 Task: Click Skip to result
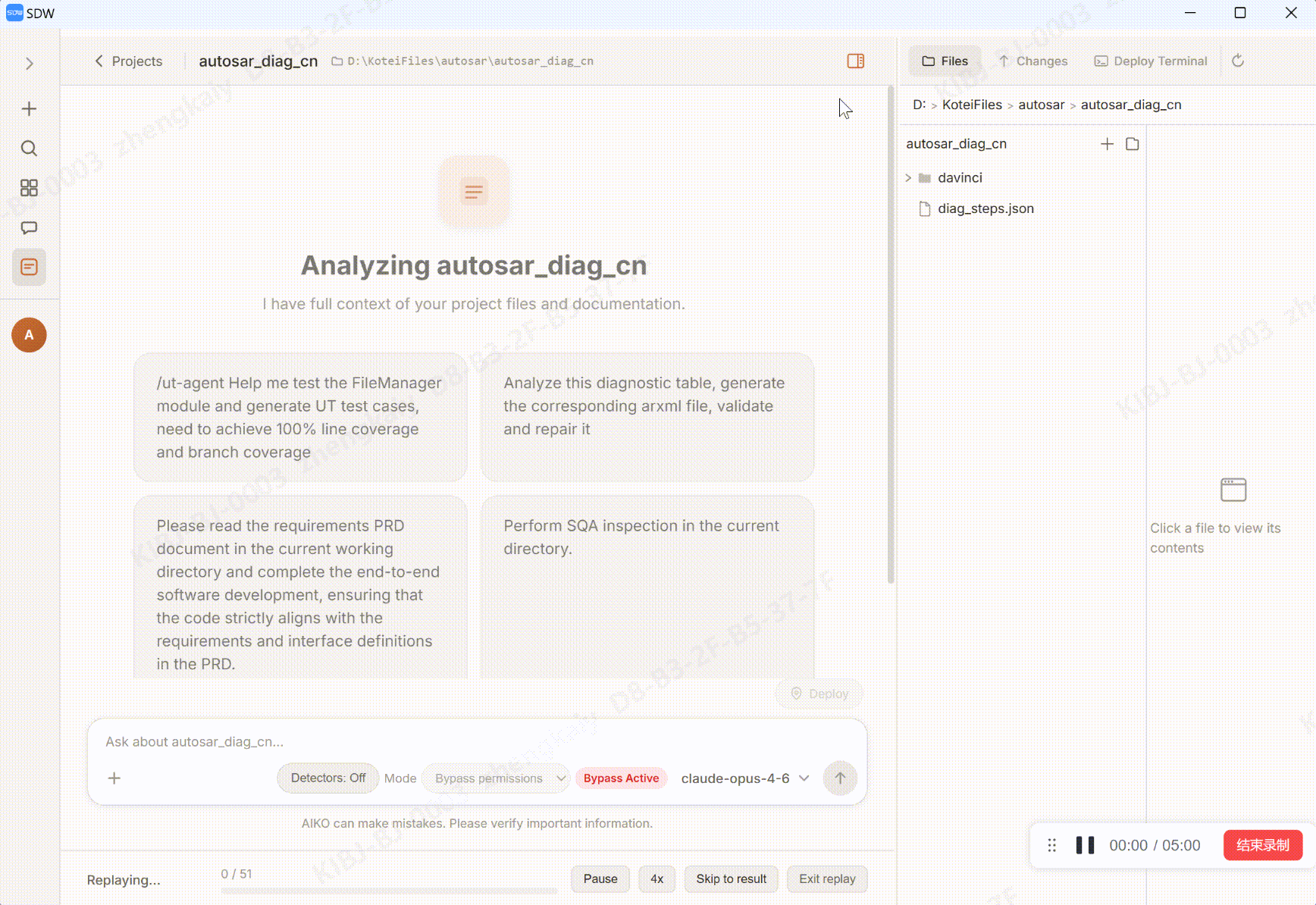click(x=731, y=878)
